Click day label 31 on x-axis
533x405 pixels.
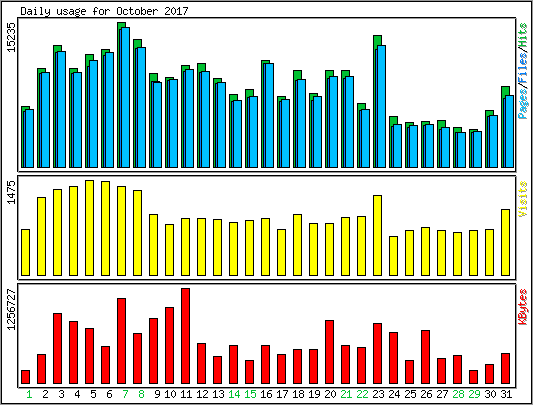tap(506, 394)
